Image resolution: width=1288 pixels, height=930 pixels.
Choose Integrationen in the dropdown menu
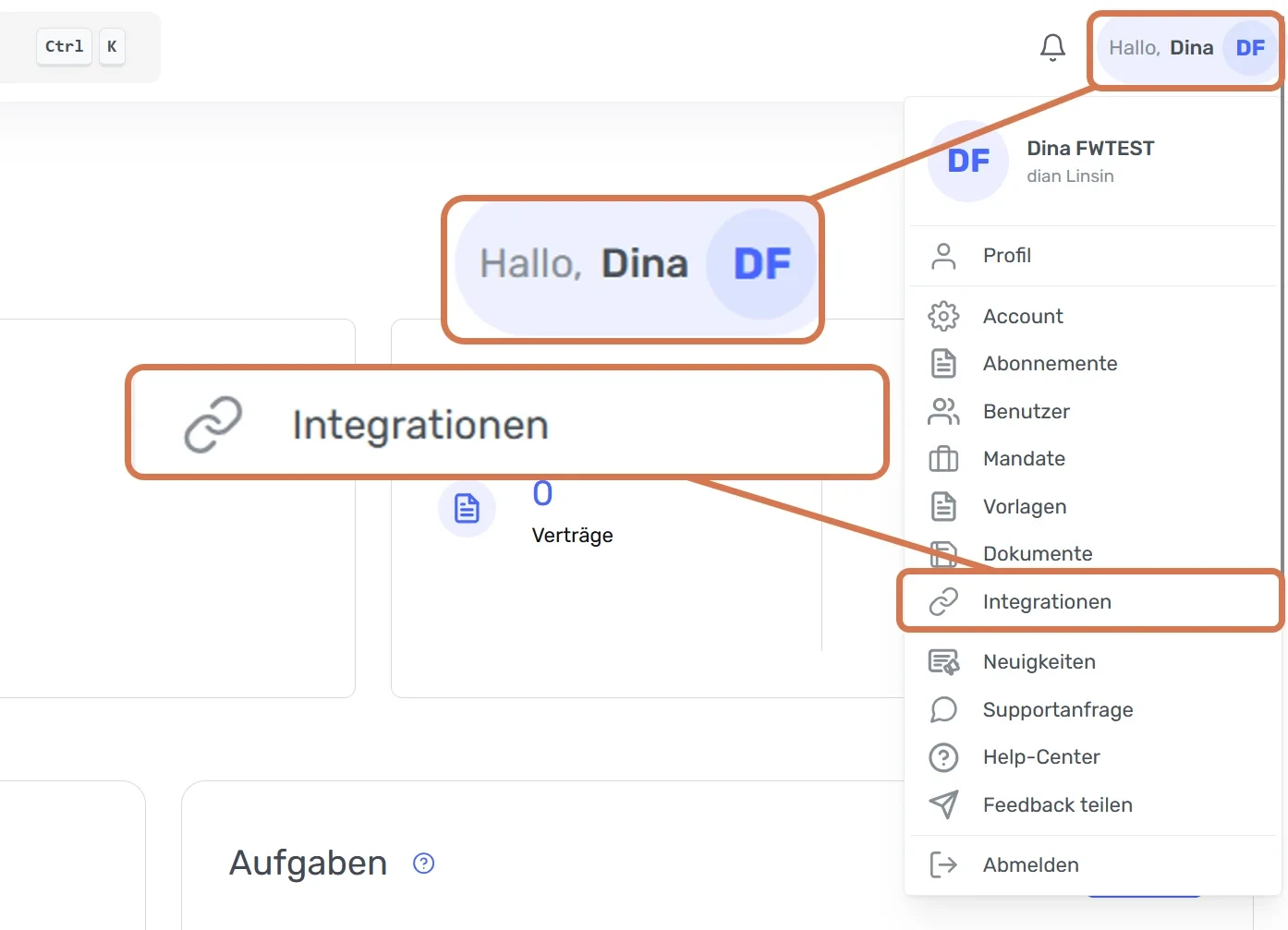pyautogui.click(x=1092, y=602)
